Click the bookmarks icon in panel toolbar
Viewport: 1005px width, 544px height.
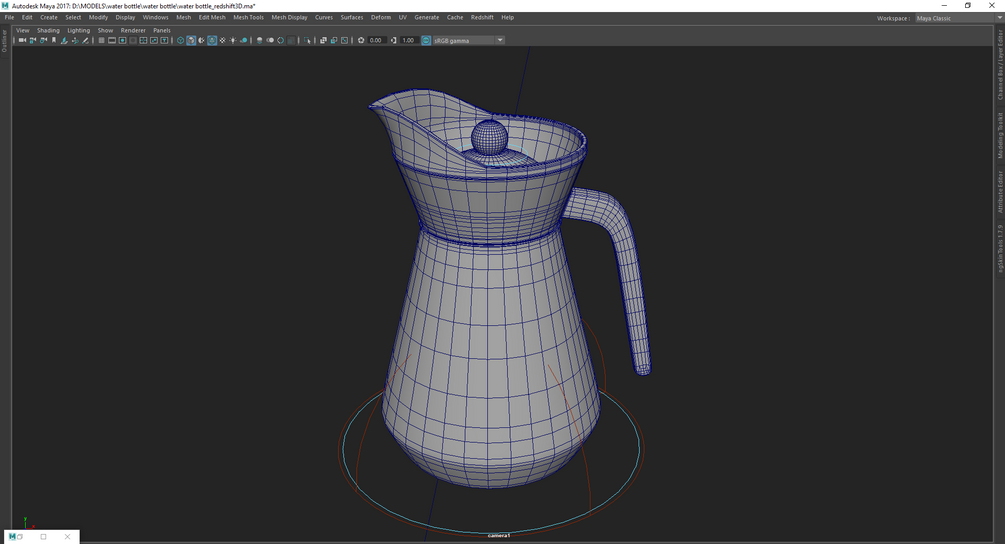coord(54,40)
